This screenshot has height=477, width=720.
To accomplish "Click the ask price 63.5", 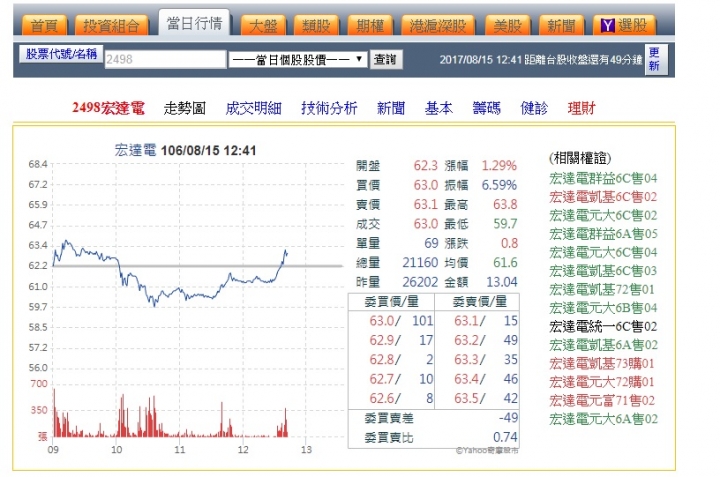I will 467,398.
